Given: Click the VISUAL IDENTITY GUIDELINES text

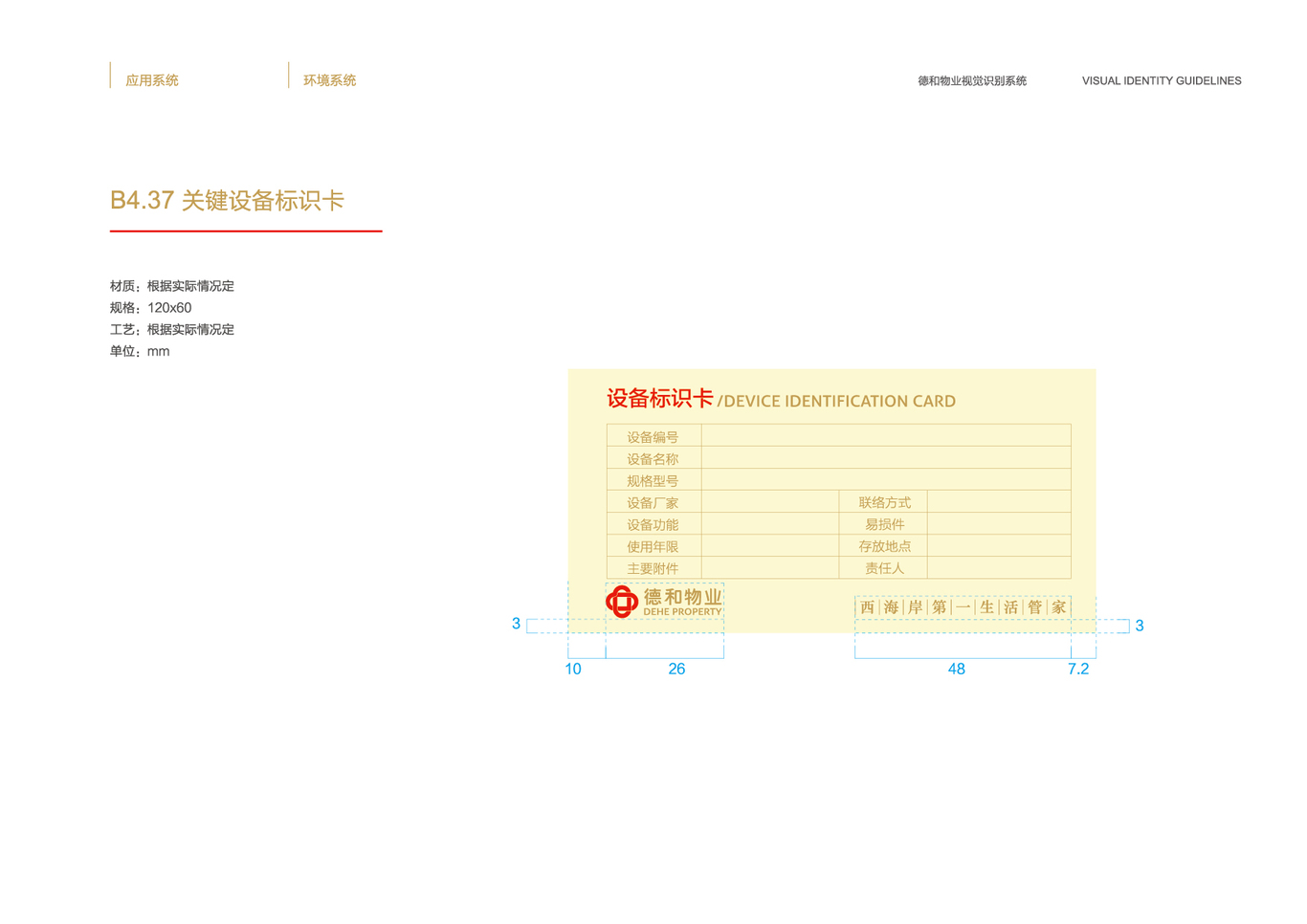Looking at the screenshot, I should (1162, 81).
